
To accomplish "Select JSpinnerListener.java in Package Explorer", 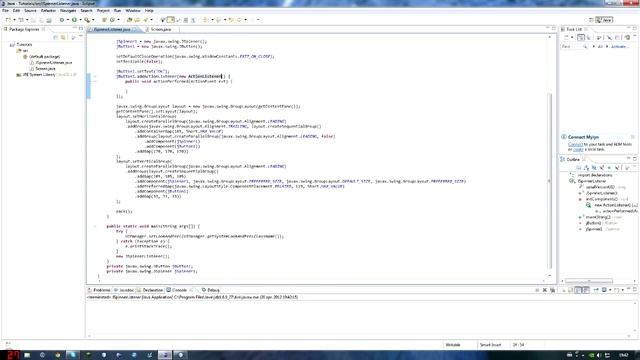I will tap(53, 62).
